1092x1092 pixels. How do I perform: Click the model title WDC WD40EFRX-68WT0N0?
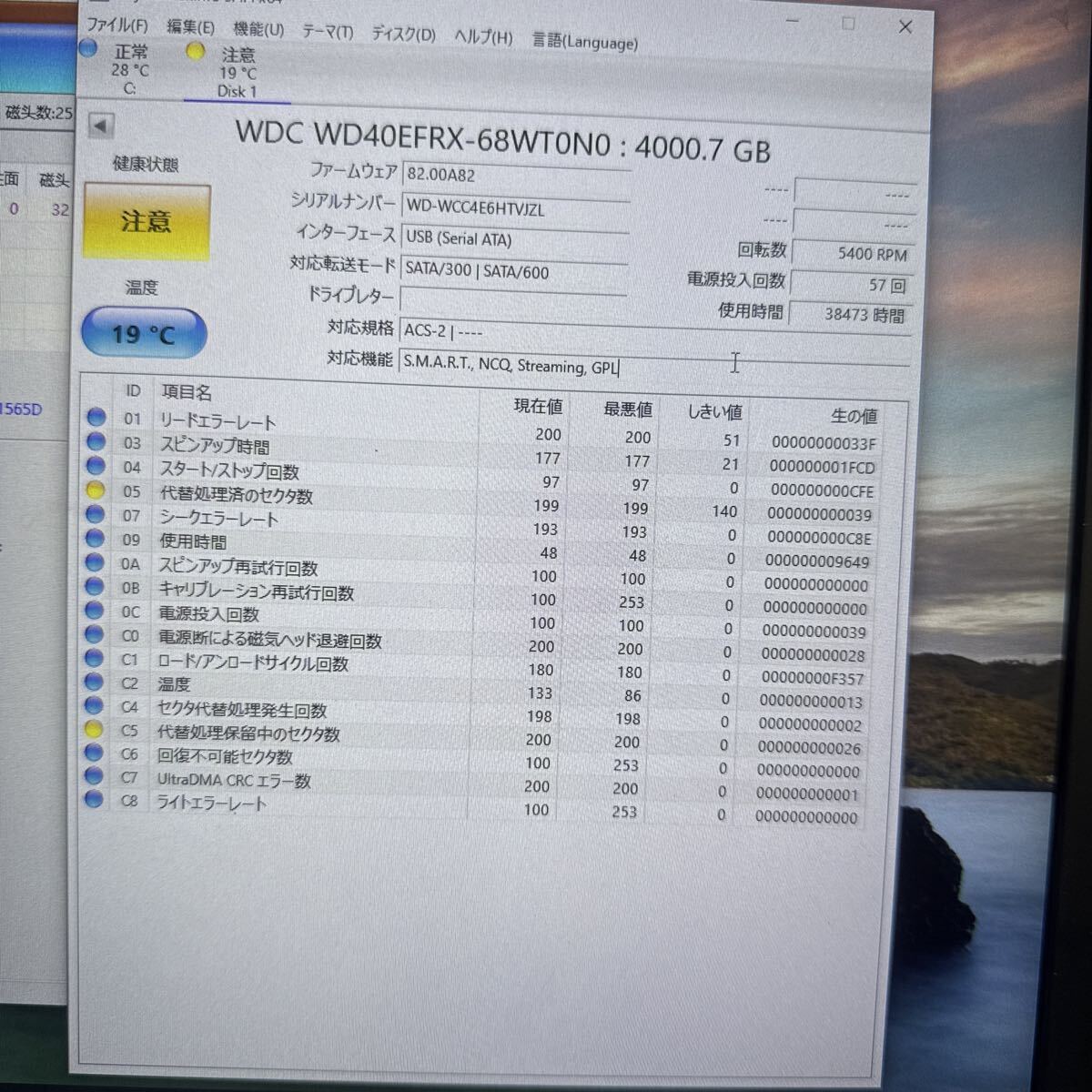click(x=423, y=136)
